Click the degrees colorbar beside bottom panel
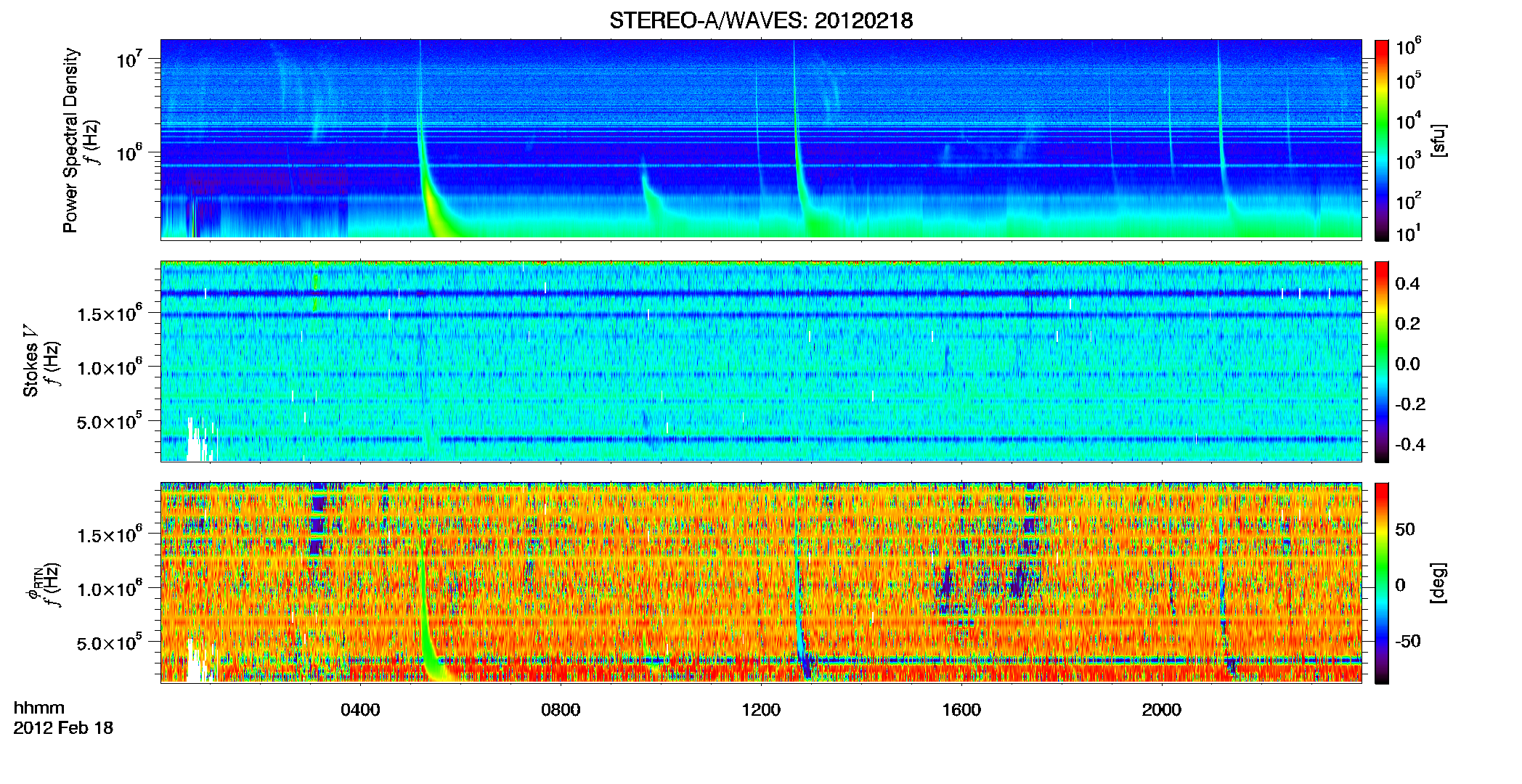1522x784 pixels. pyautogui.click(x=1382, y=583)
